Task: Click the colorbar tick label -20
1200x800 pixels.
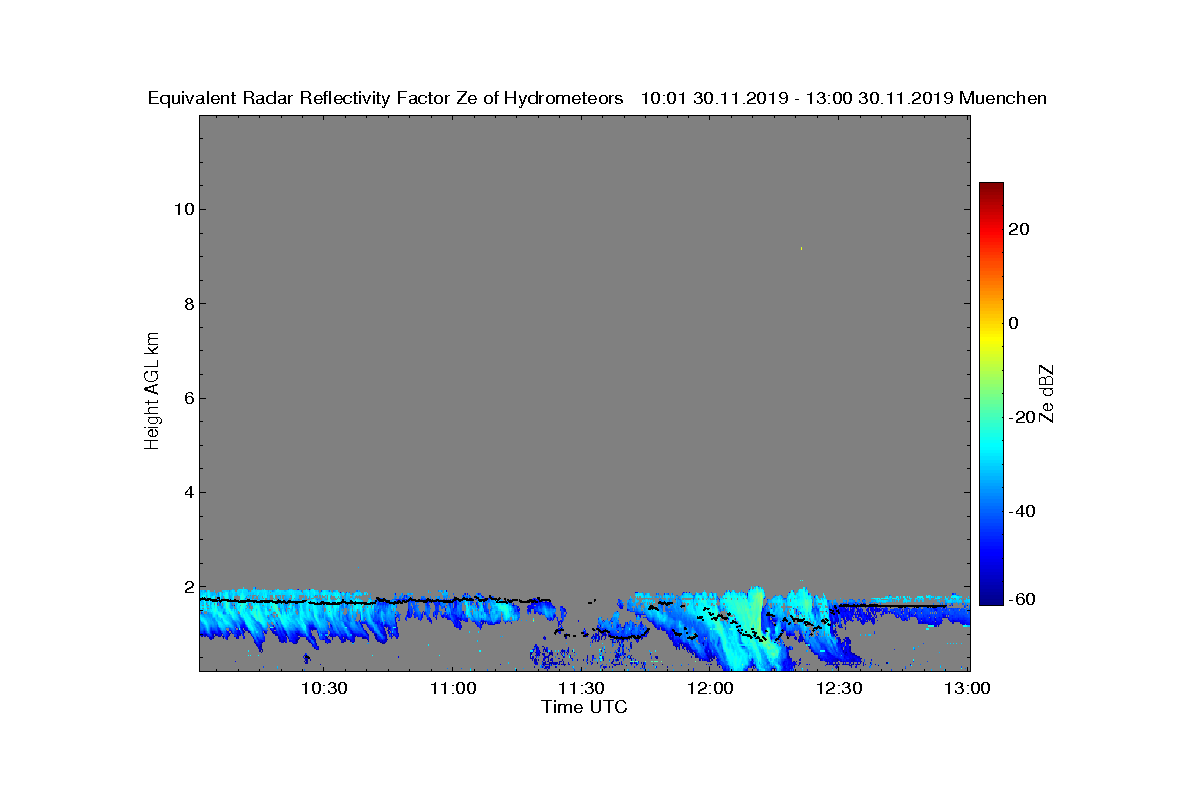Action: (1022, 418)
